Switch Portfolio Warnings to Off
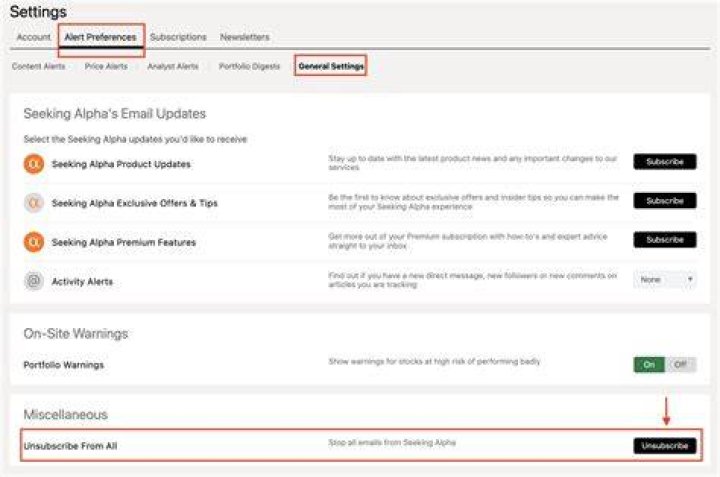 681,365
